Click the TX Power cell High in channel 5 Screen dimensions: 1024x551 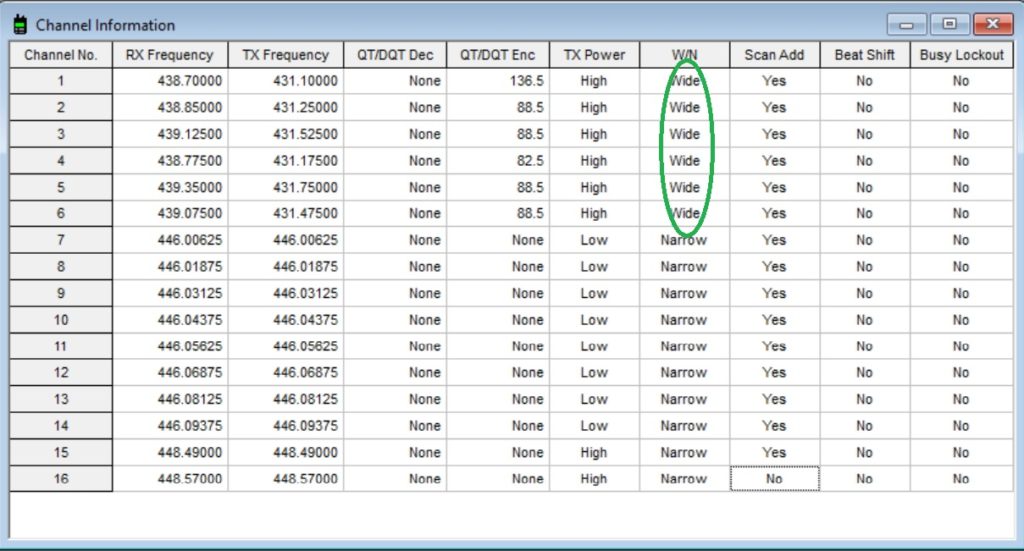[594, 187]
